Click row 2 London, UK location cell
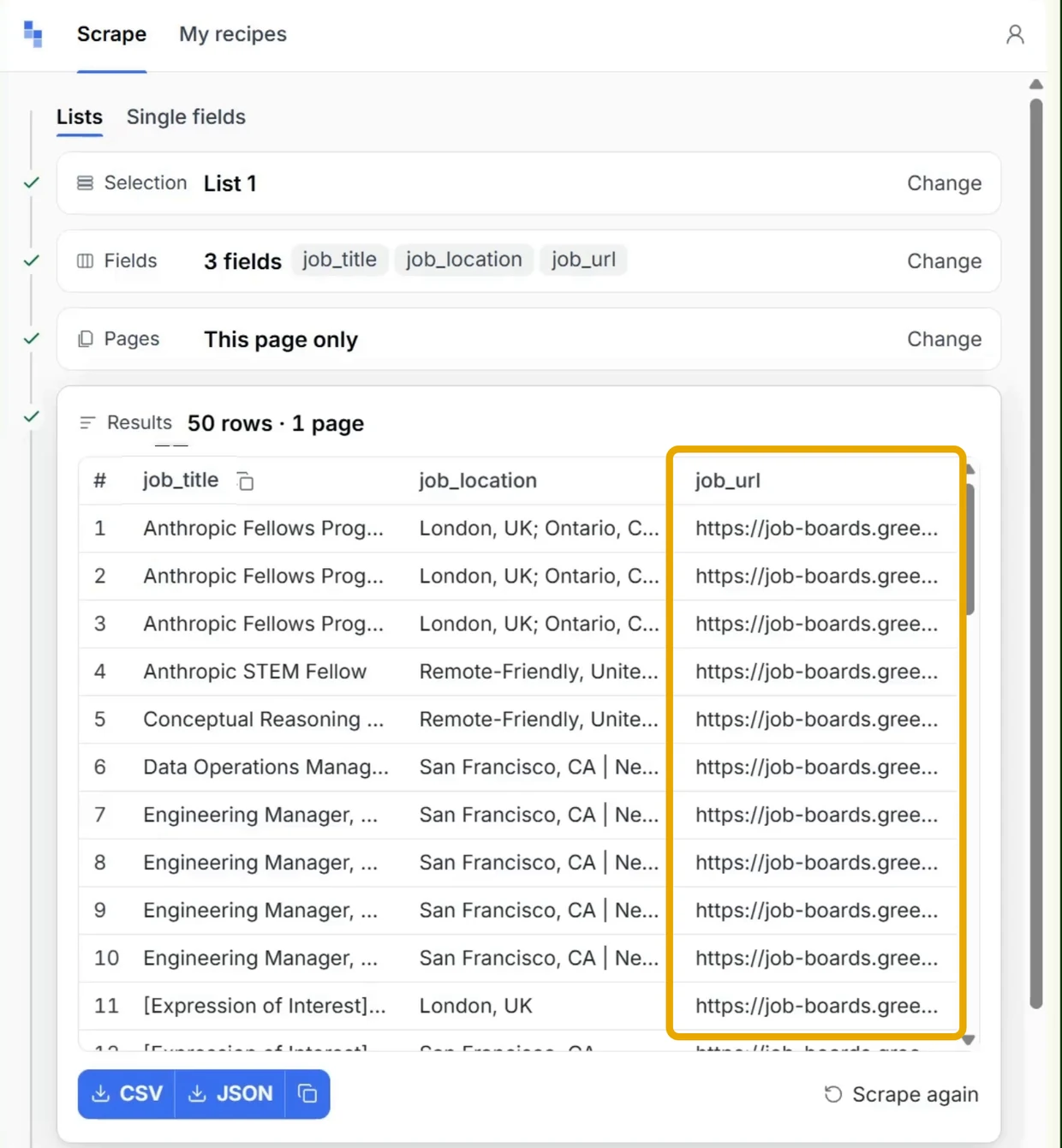 coord(539,577)
